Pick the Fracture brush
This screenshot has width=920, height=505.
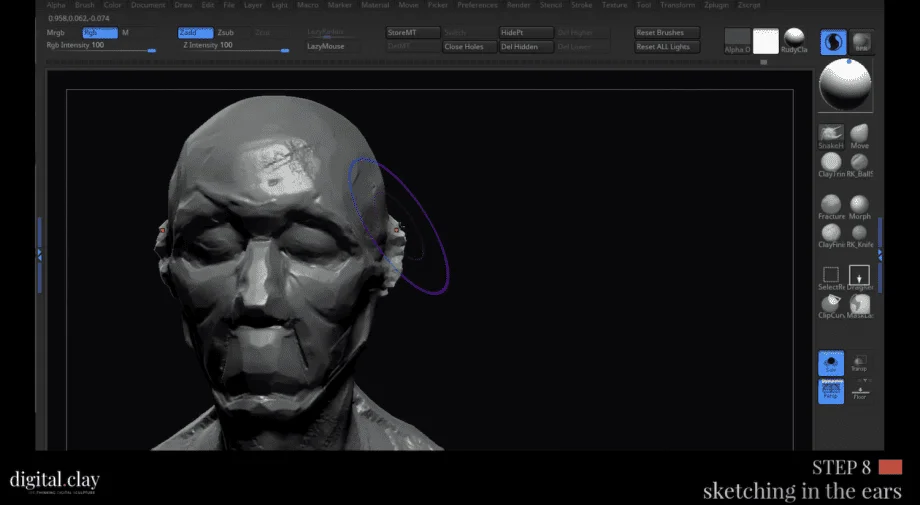click(x=830, y=204)
